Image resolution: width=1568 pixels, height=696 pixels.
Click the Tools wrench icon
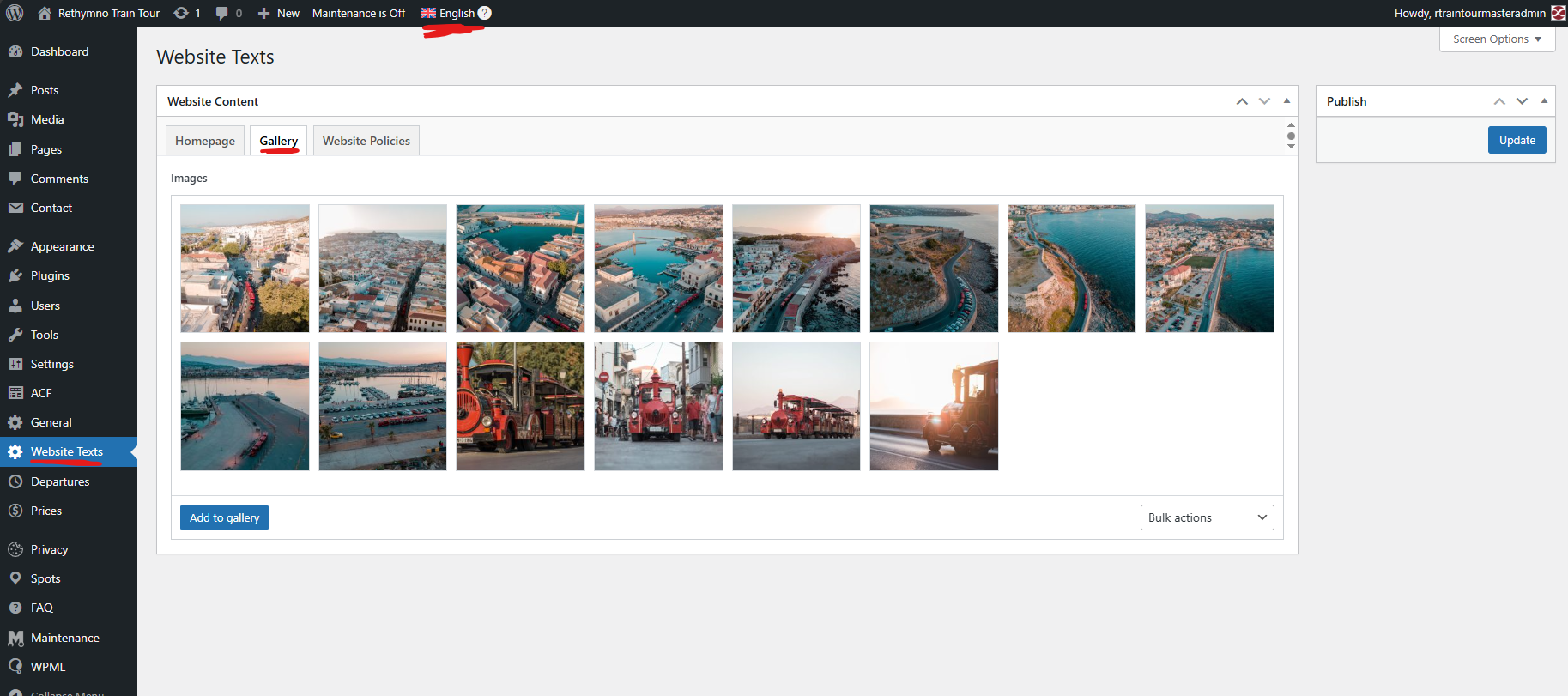pyautogui.click(x=15, y=335)
